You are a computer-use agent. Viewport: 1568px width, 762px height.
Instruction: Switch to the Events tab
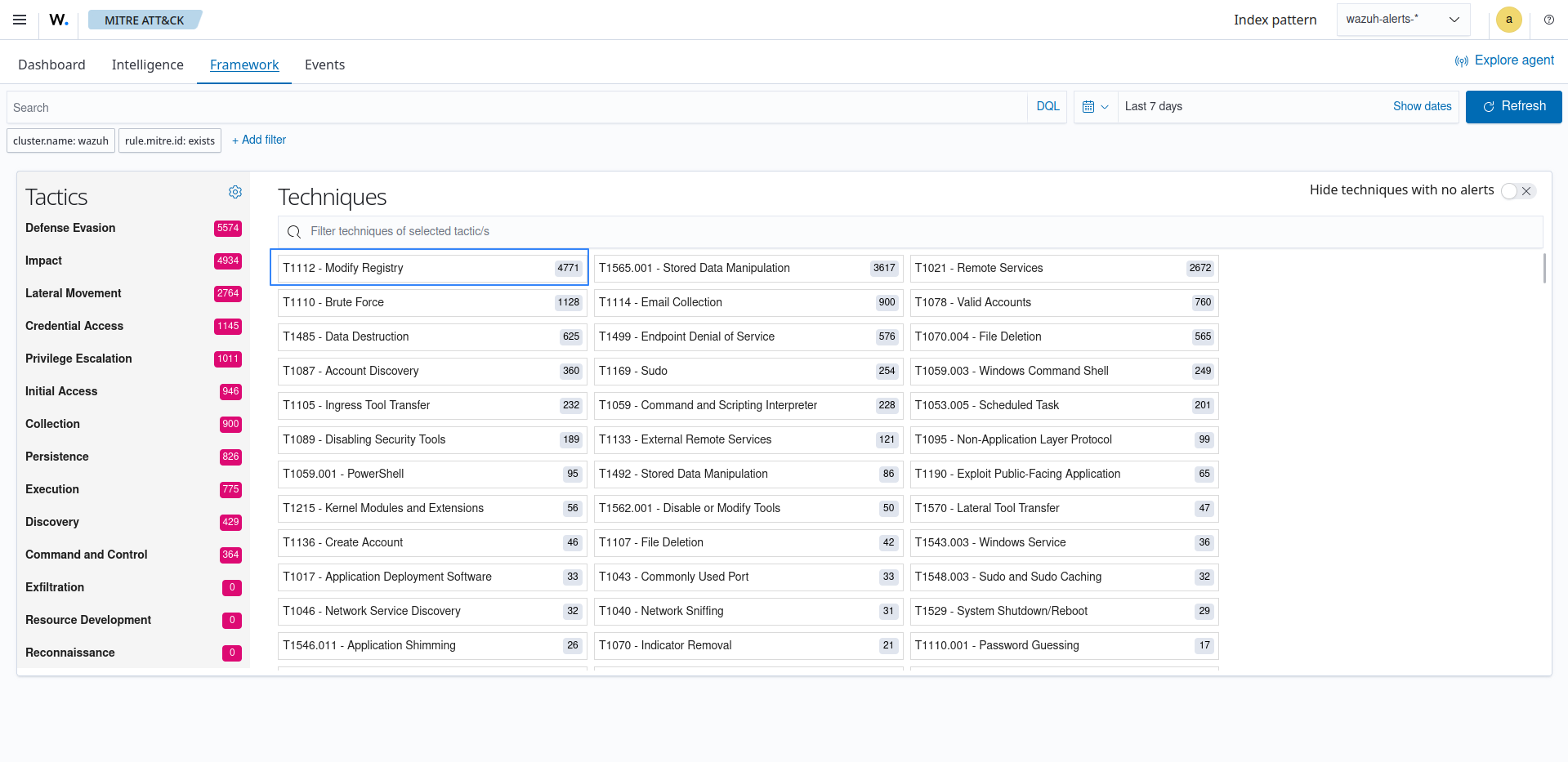(x=324, y=65)
